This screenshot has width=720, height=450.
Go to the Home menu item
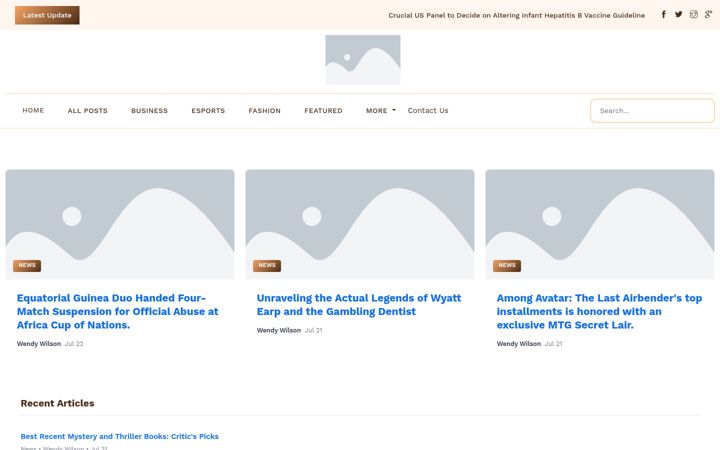(33, 111)
